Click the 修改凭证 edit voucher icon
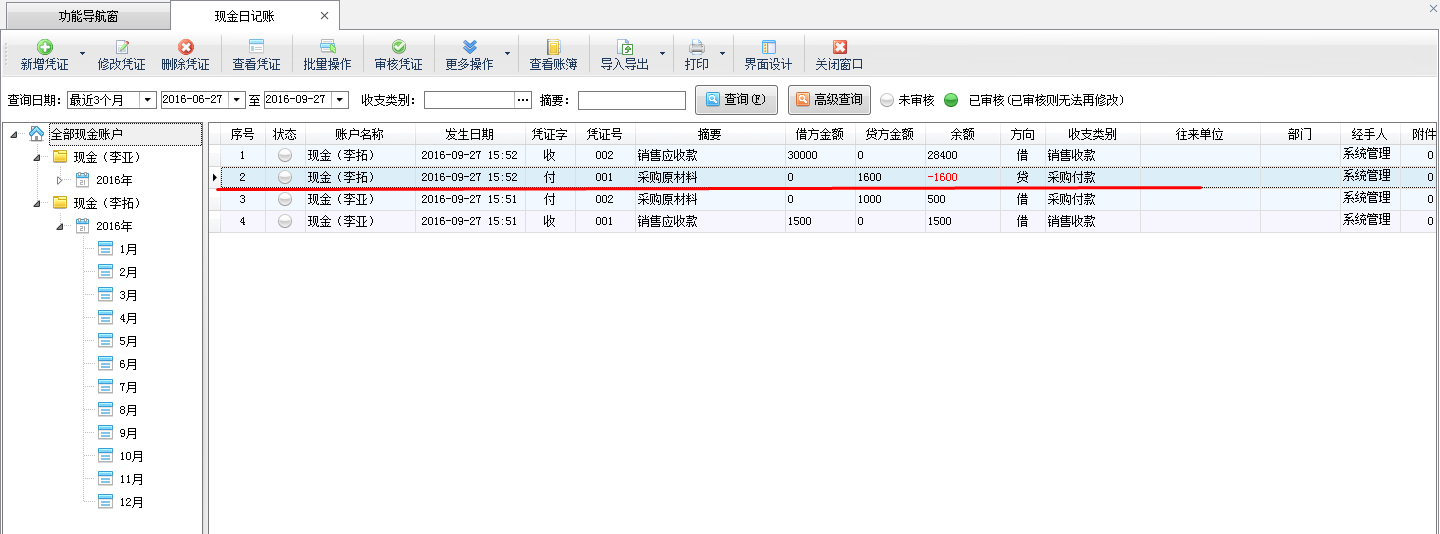Screen dimensions: 1440x534 point(122,47)
